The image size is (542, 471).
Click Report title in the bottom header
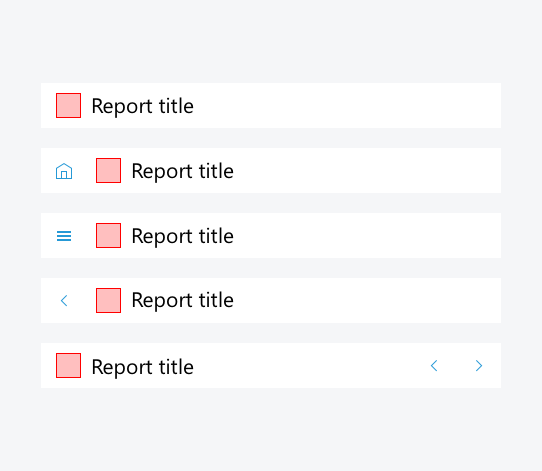[142, 367]
